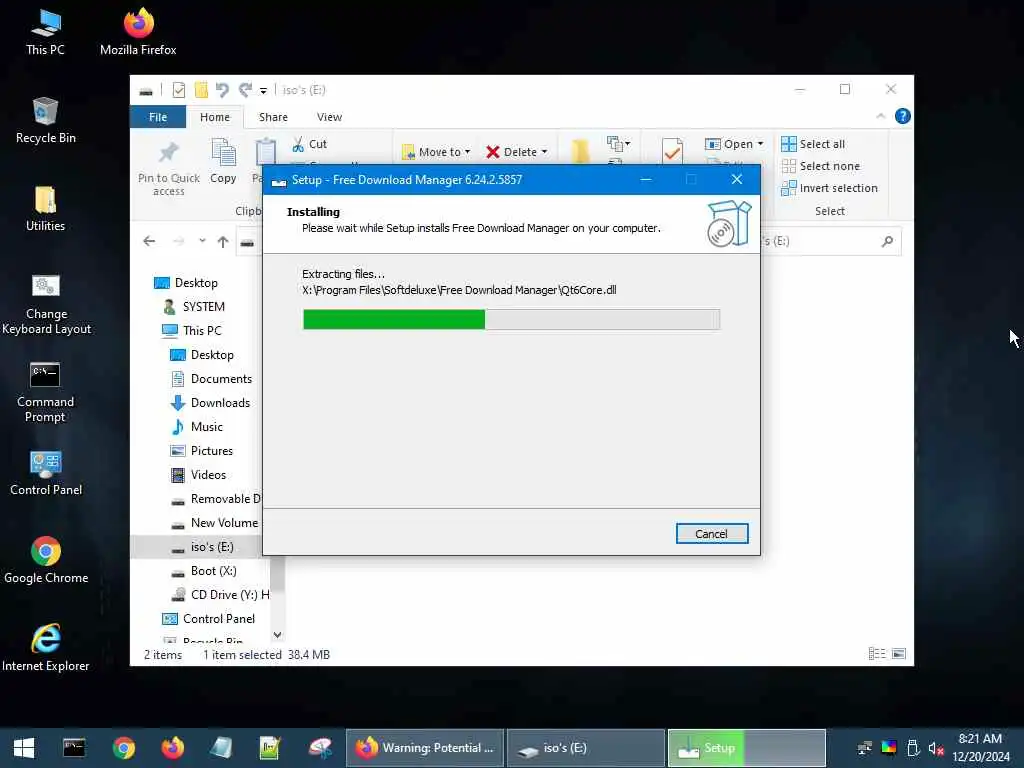This screenshot has width=1024, height=768.
Task: Switch to the View ribbon tab
Action: click(x=329, y=117)
